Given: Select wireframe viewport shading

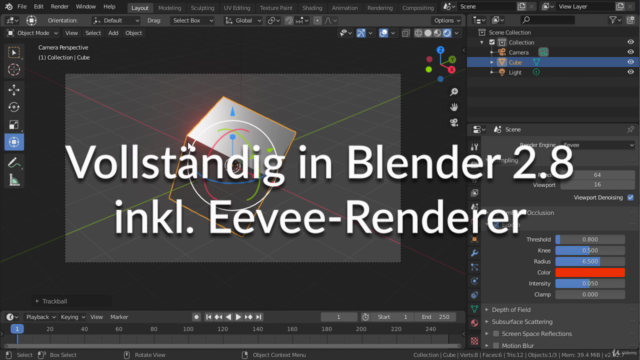Looking at the screenshot, I should pos(418,33).
